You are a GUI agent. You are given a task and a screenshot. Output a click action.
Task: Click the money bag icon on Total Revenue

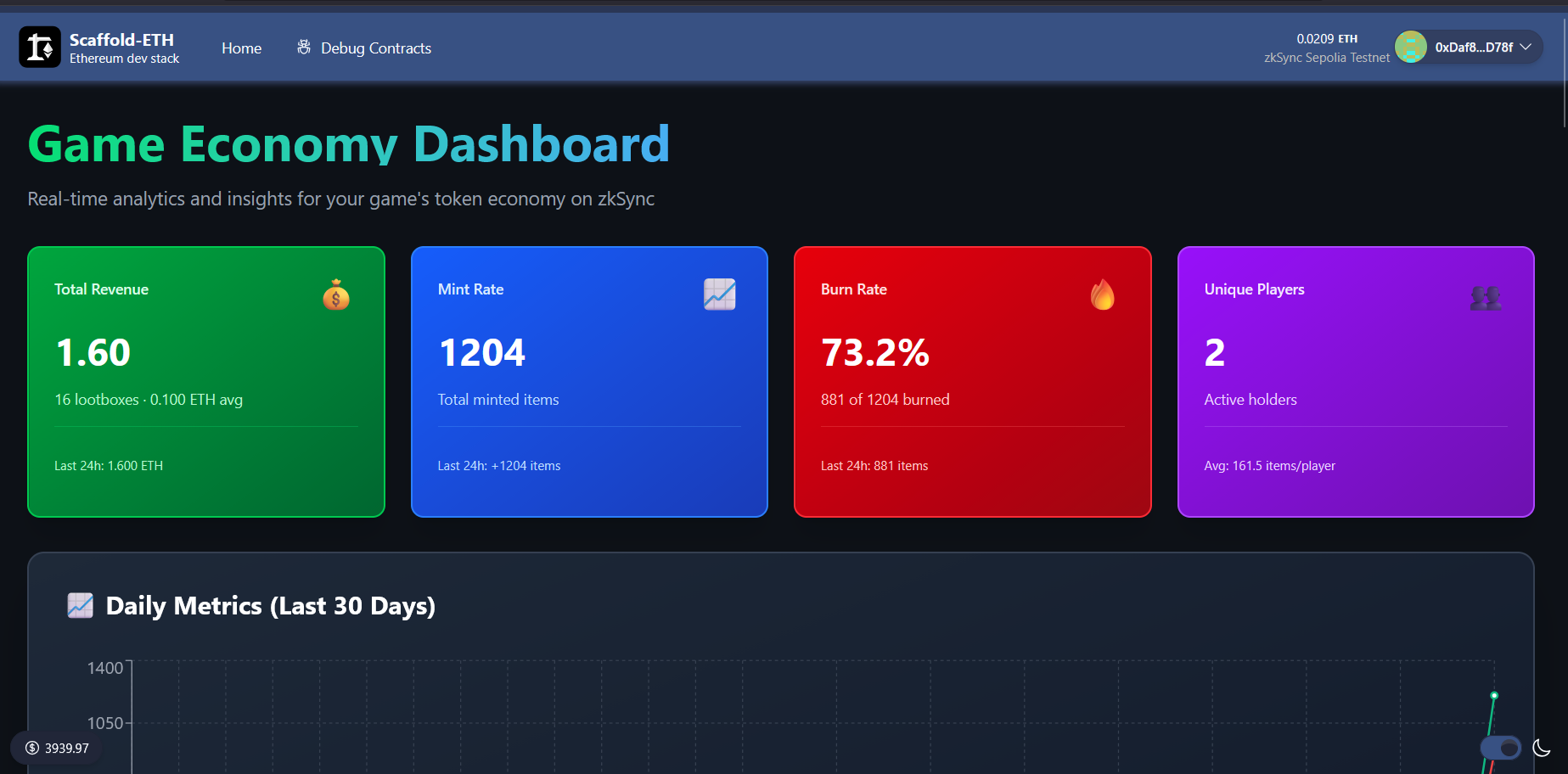coord(336,294)
